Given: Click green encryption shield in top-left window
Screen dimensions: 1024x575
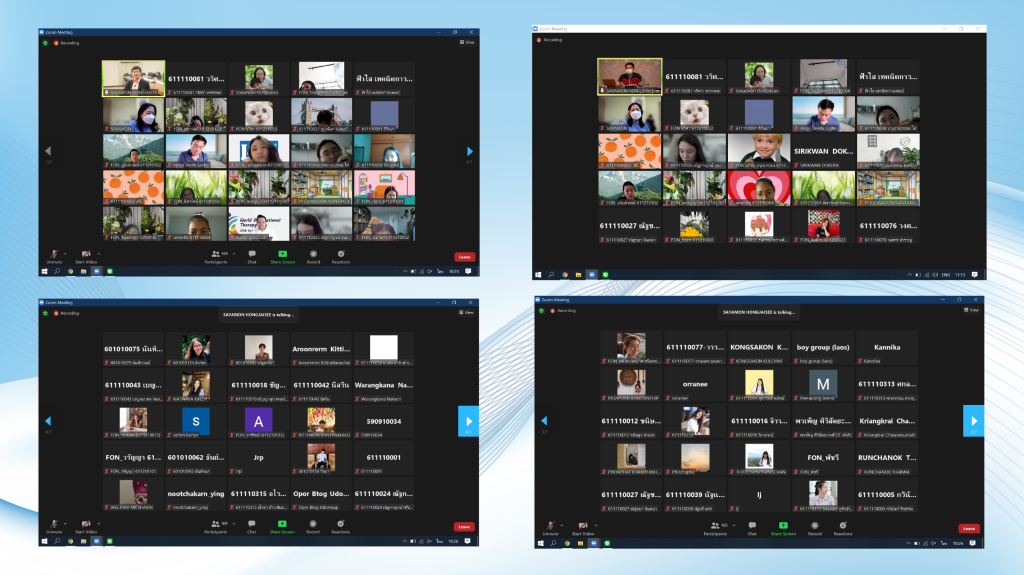Looking at the screenshot, I should 45,43.
